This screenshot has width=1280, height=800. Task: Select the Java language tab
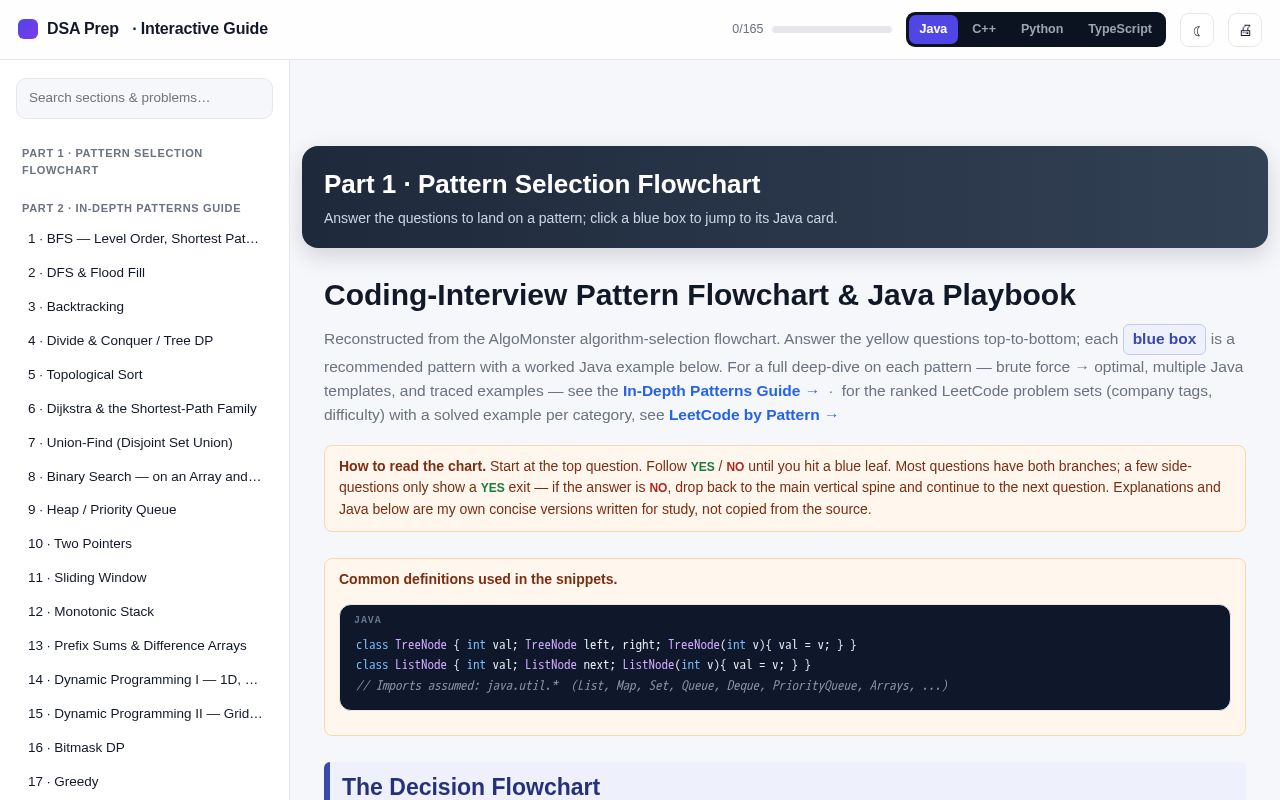933,29
